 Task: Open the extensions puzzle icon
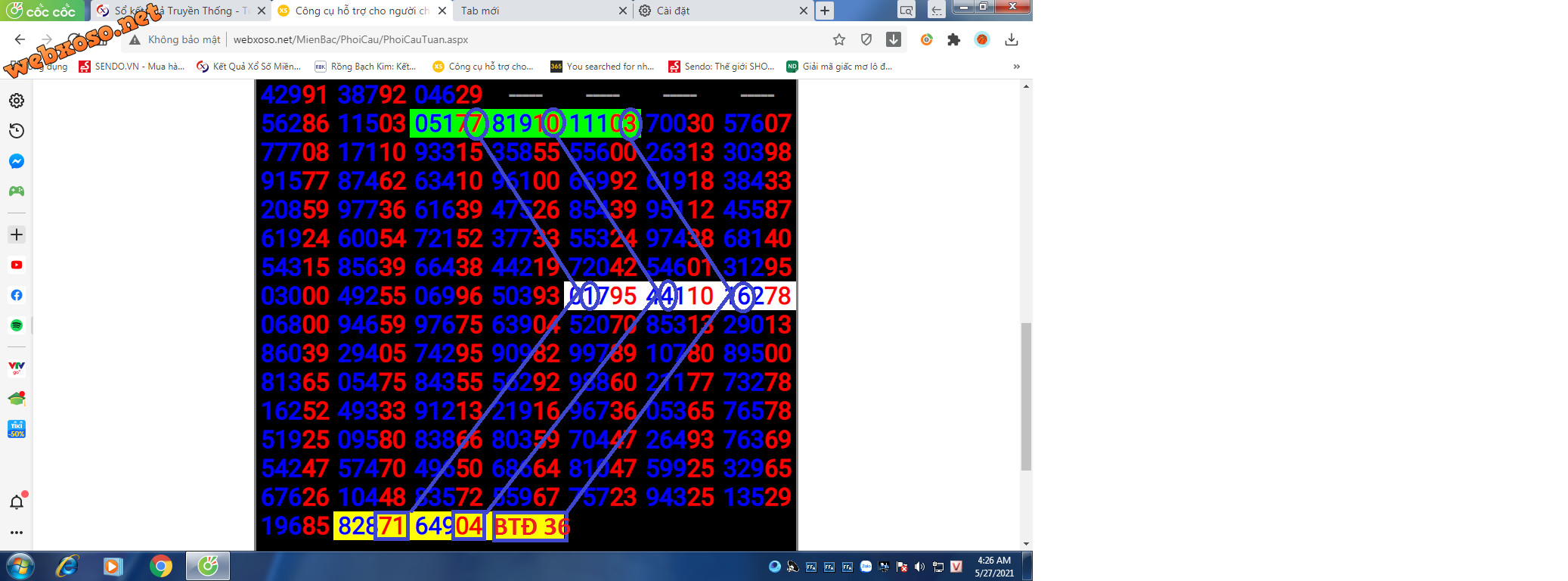pos(953,39)
